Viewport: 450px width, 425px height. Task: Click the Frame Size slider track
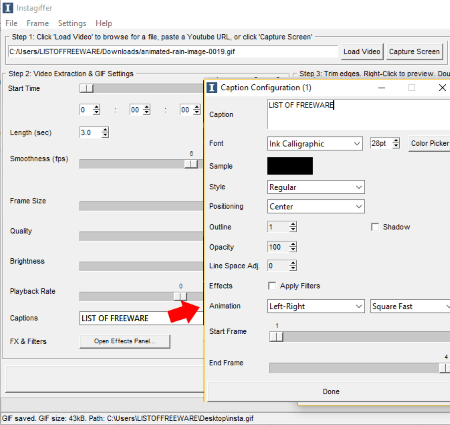tap(141, 206)
